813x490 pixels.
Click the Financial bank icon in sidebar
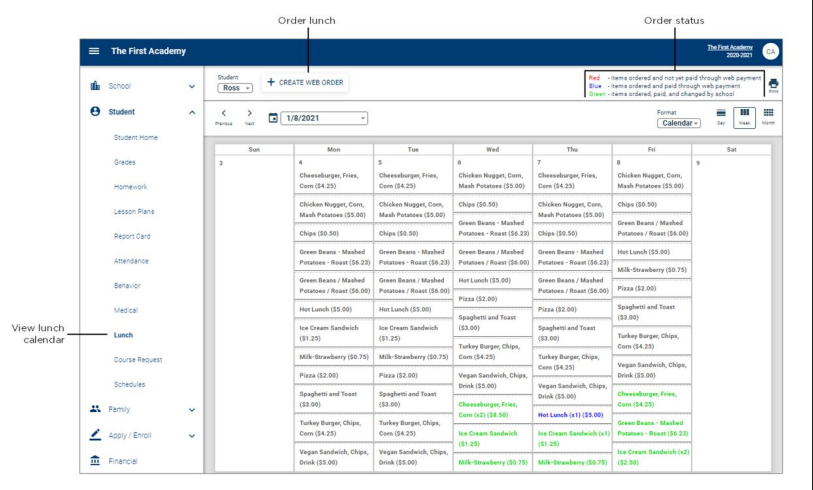tap(94, 461)
